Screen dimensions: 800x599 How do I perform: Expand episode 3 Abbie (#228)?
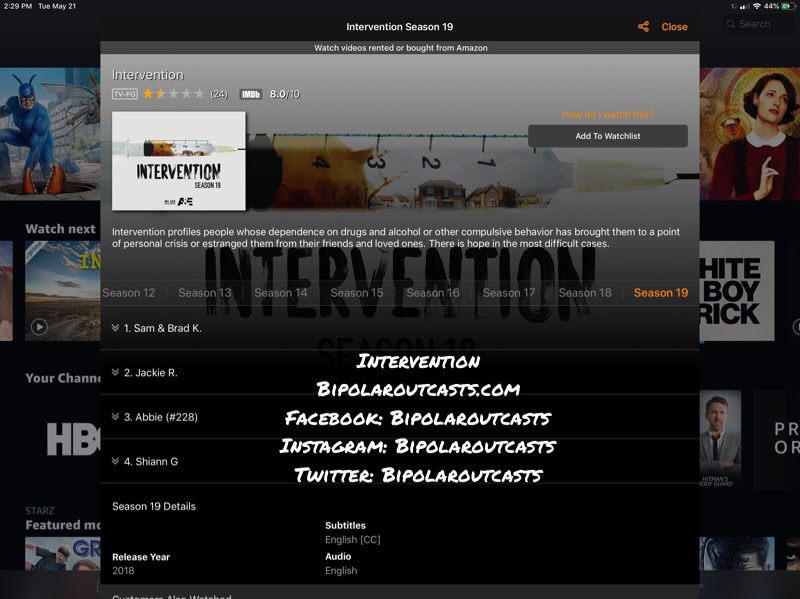pyautogui.click(x=160, y=417)
